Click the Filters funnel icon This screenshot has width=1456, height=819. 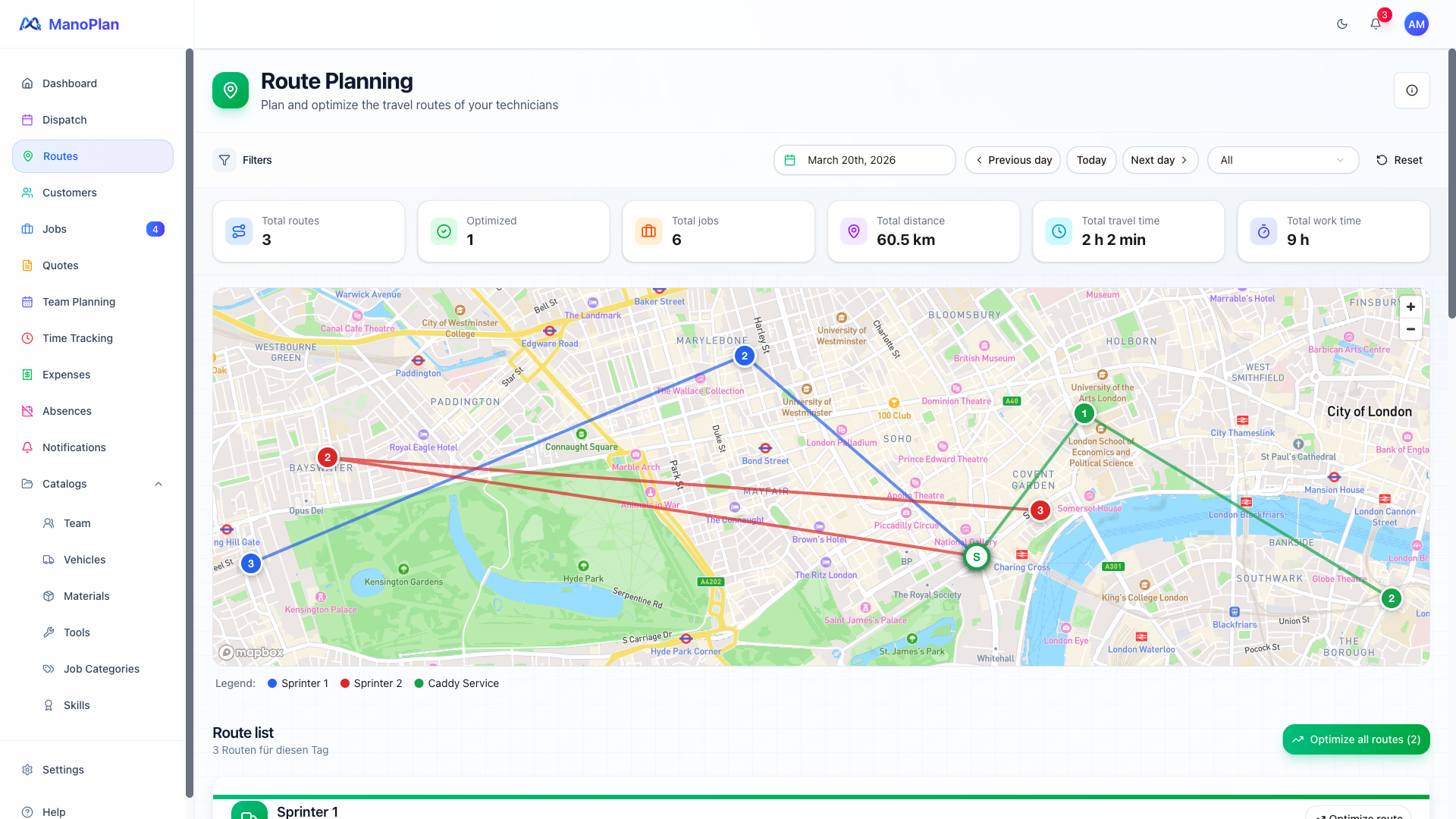point(224,160)
